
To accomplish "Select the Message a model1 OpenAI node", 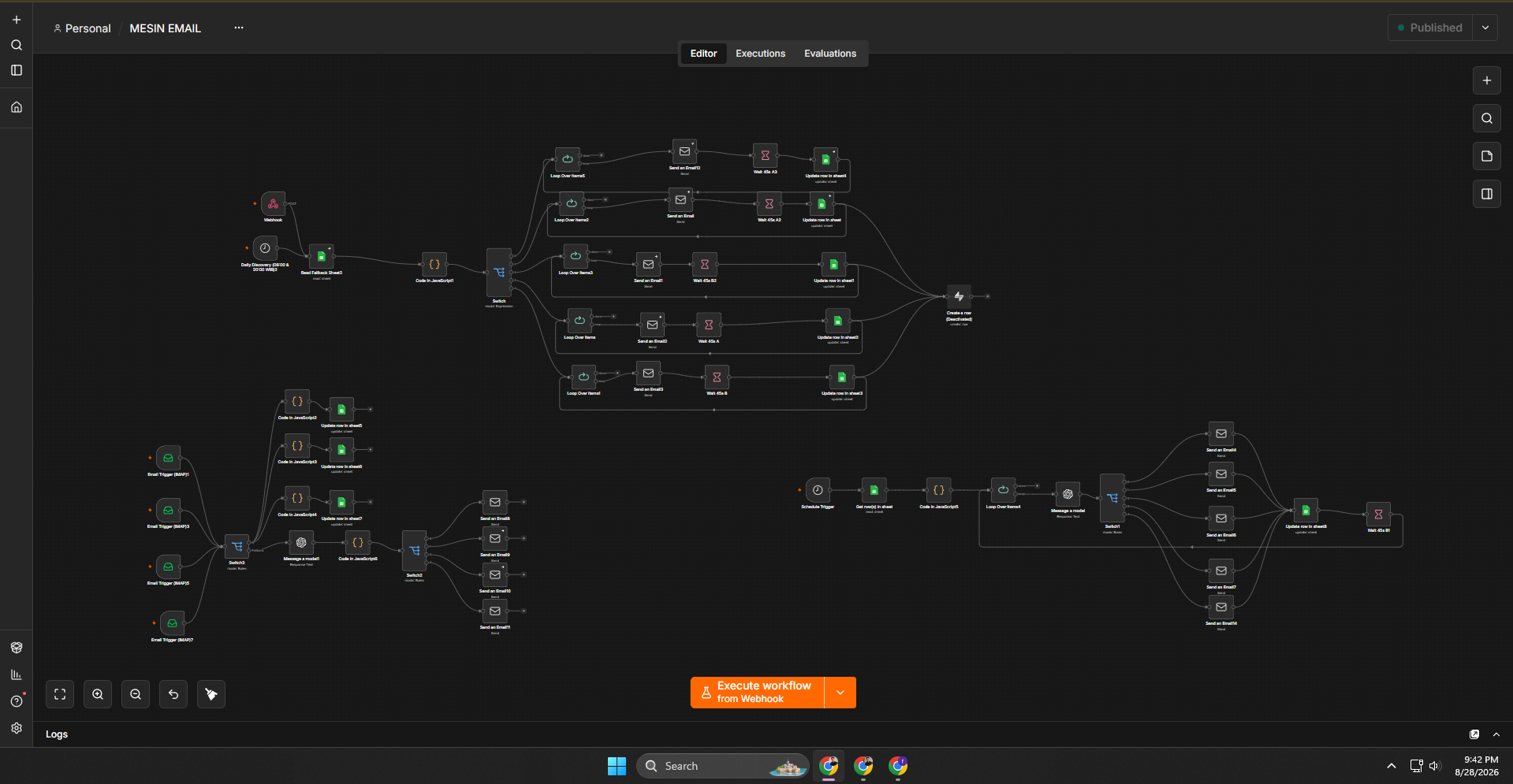I will pyautogui.click(x=301, y=542).
